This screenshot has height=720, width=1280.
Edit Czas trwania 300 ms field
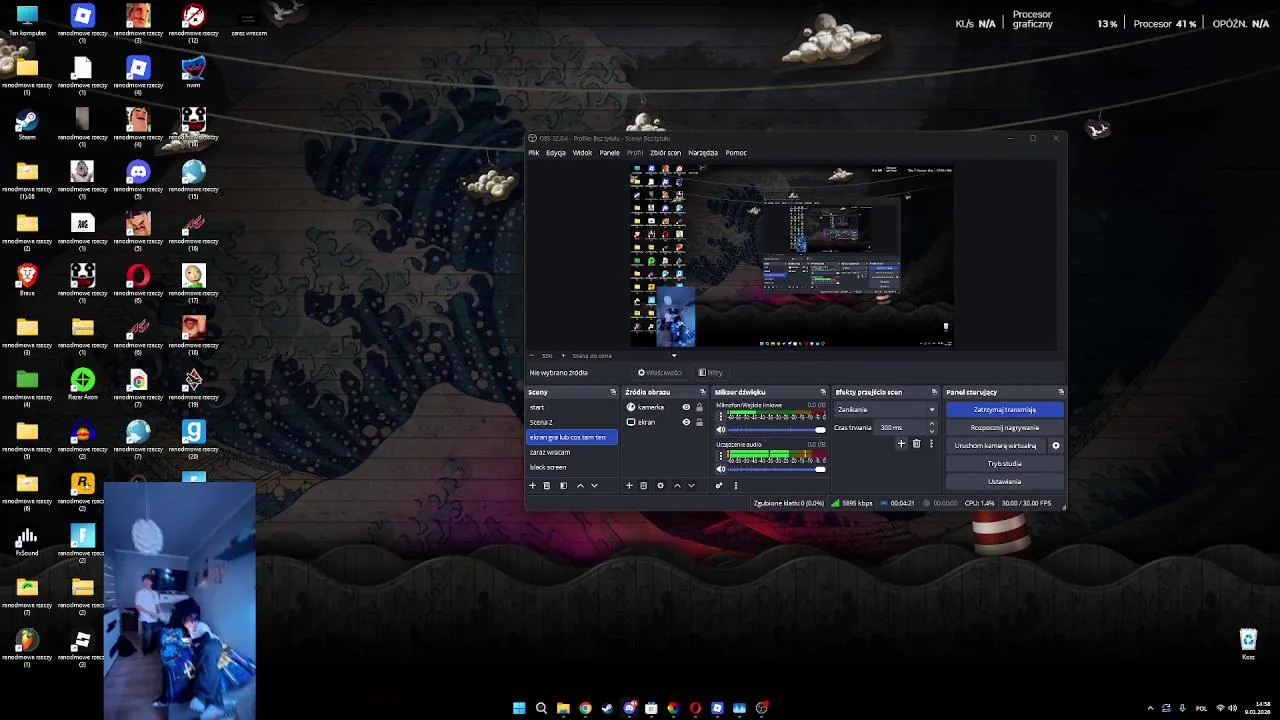(901, 428)
